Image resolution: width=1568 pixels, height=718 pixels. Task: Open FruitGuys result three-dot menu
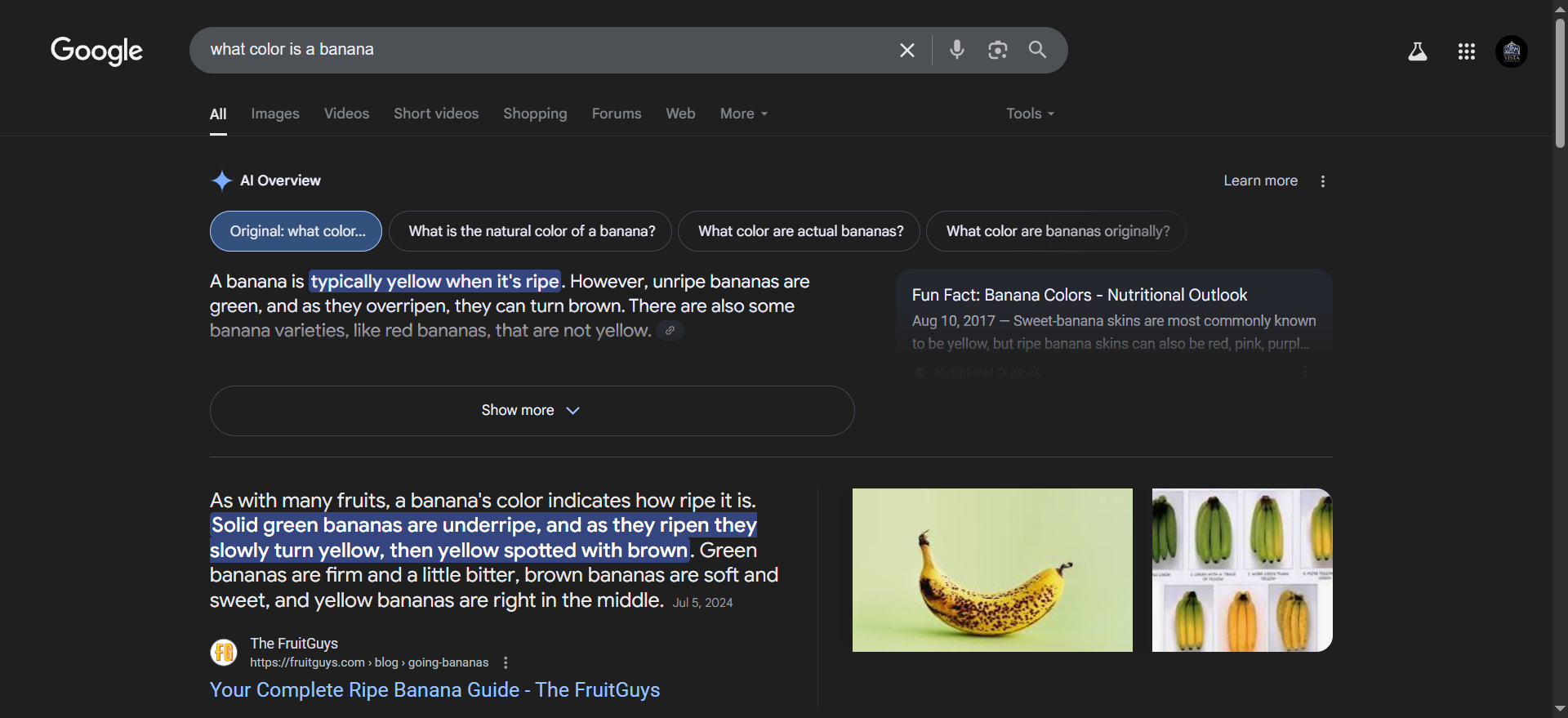coord(506,662)
